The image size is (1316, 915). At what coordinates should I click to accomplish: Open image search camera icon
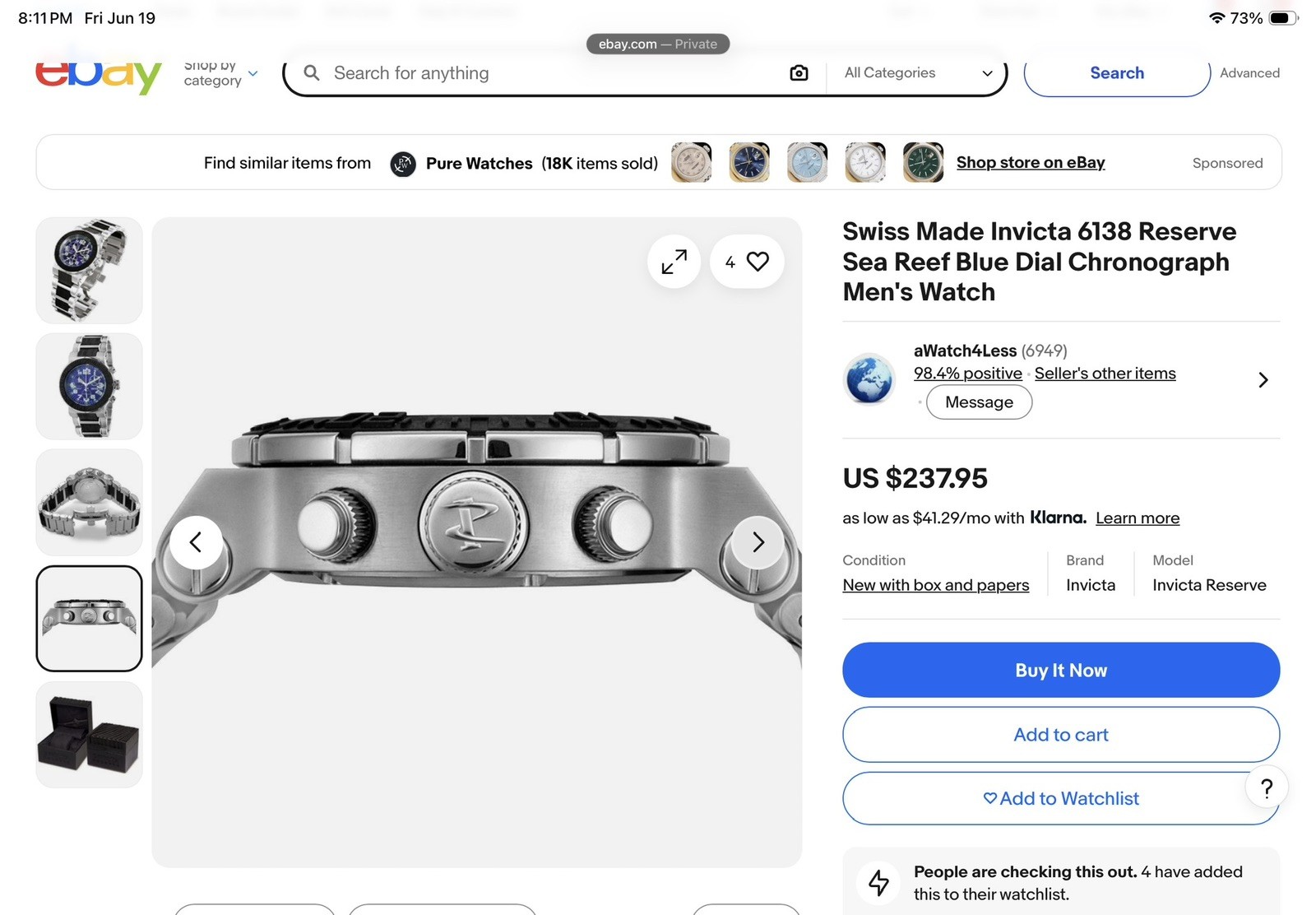point(799,73)
